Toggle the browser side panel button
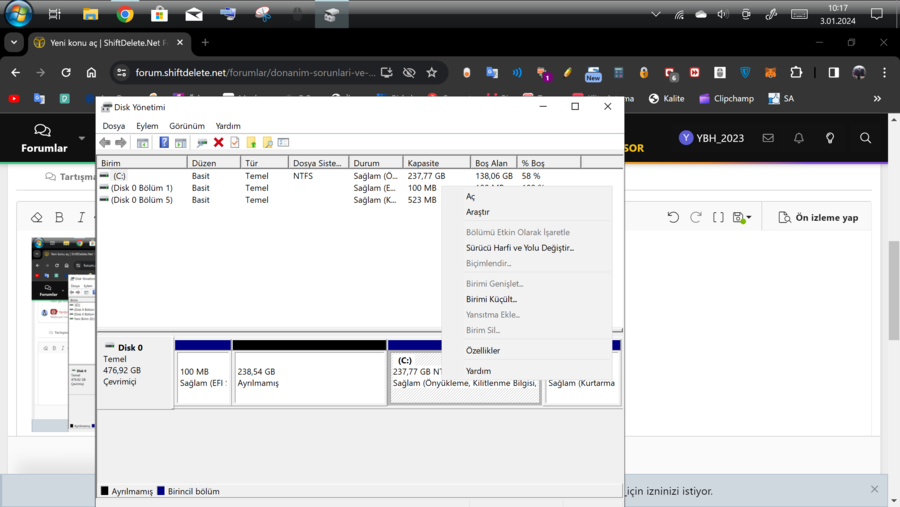 tap(833, 73)
